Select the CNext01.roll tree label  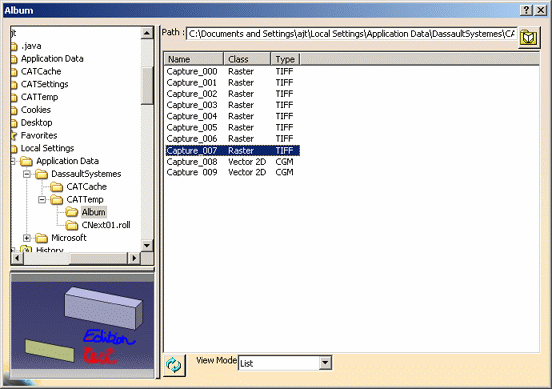pos(106,225)
